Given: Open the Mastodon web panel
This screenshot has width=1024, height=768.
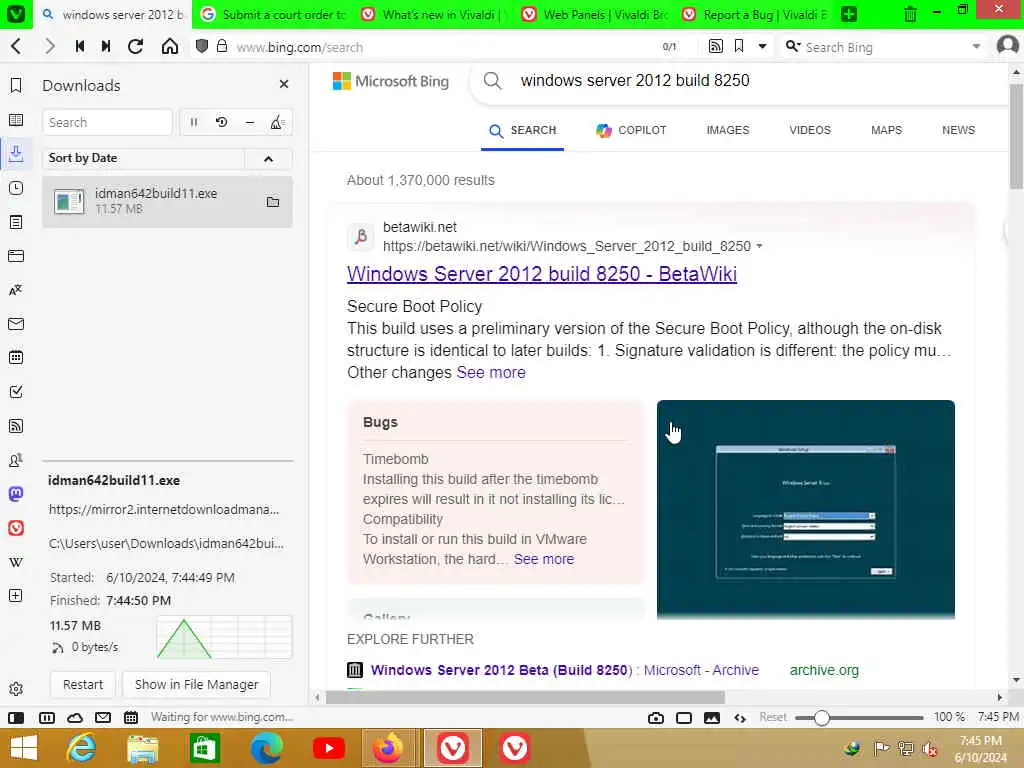Looking at the screenshot, I should point(16,494).
